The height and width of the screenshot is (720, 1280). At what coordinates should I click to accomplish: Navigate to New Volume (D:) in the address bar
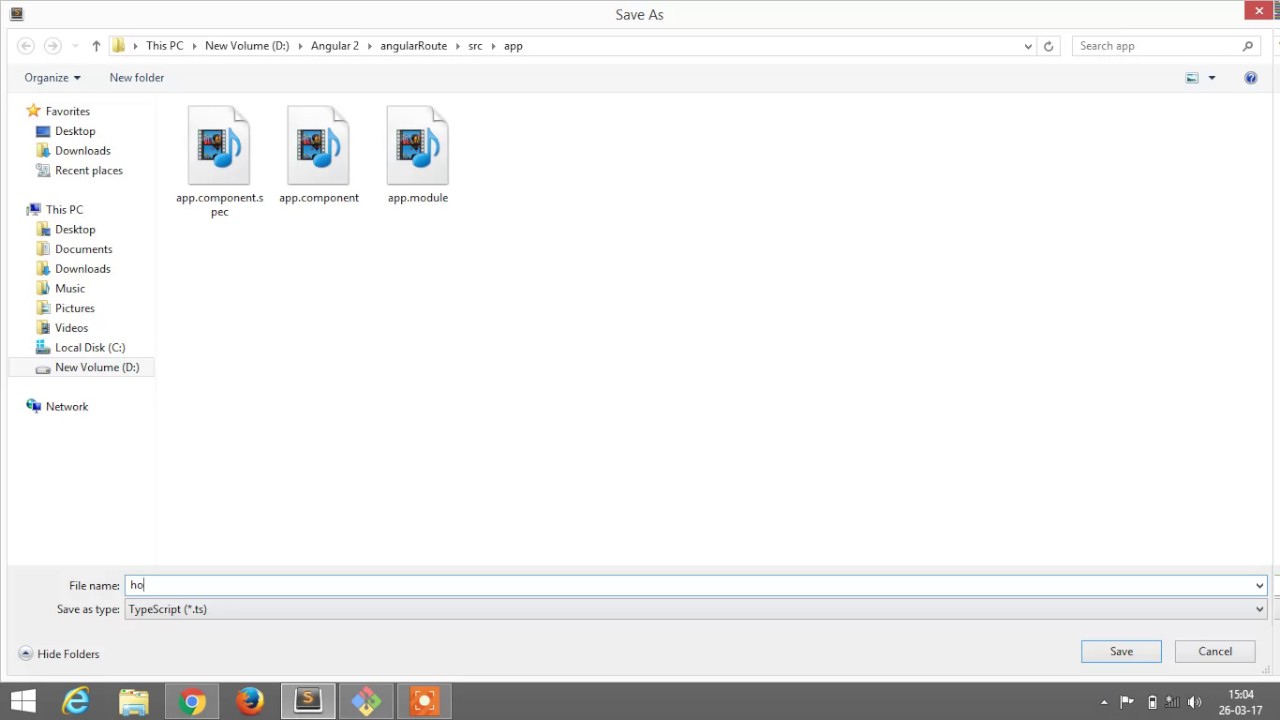tap(247, 46)
